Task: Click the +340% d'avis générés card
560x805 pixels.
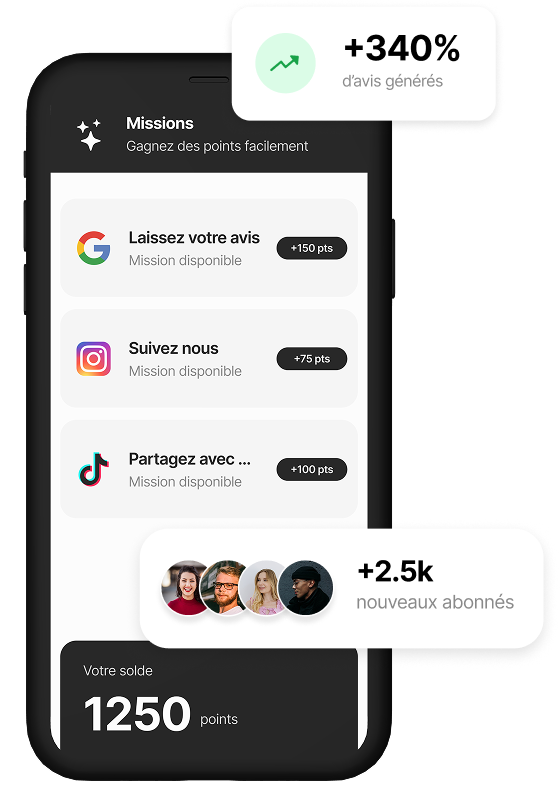Action: 364,64
